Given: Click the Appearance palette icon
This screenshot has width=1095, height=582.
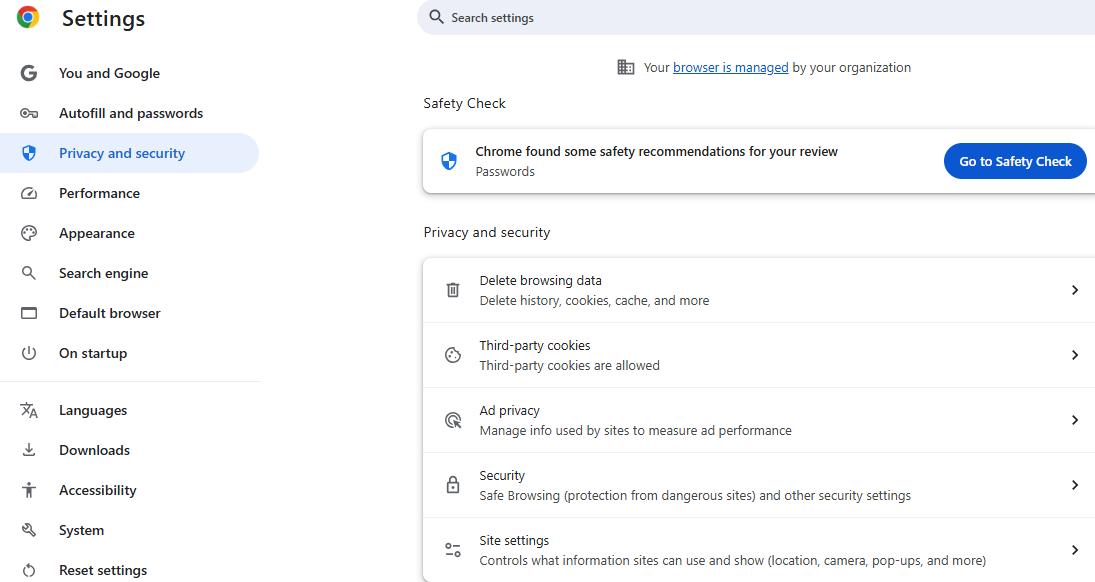Looking at the screenshot, I should pos(29,233).
